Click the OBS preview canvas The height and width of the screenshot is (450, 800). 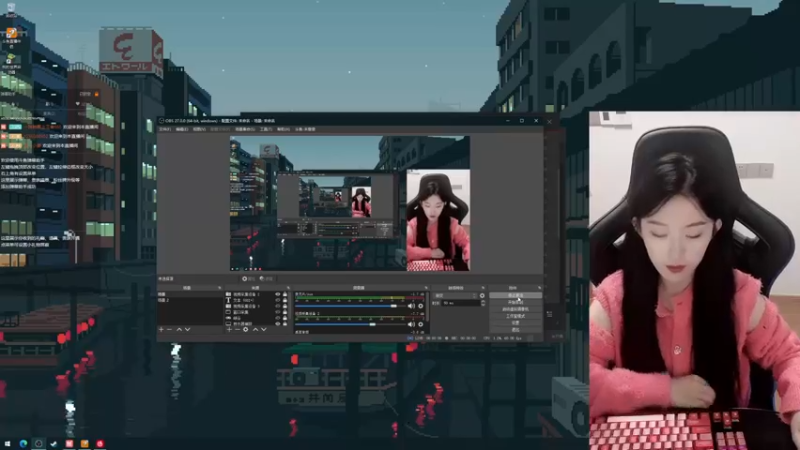[x=349, y=203]
